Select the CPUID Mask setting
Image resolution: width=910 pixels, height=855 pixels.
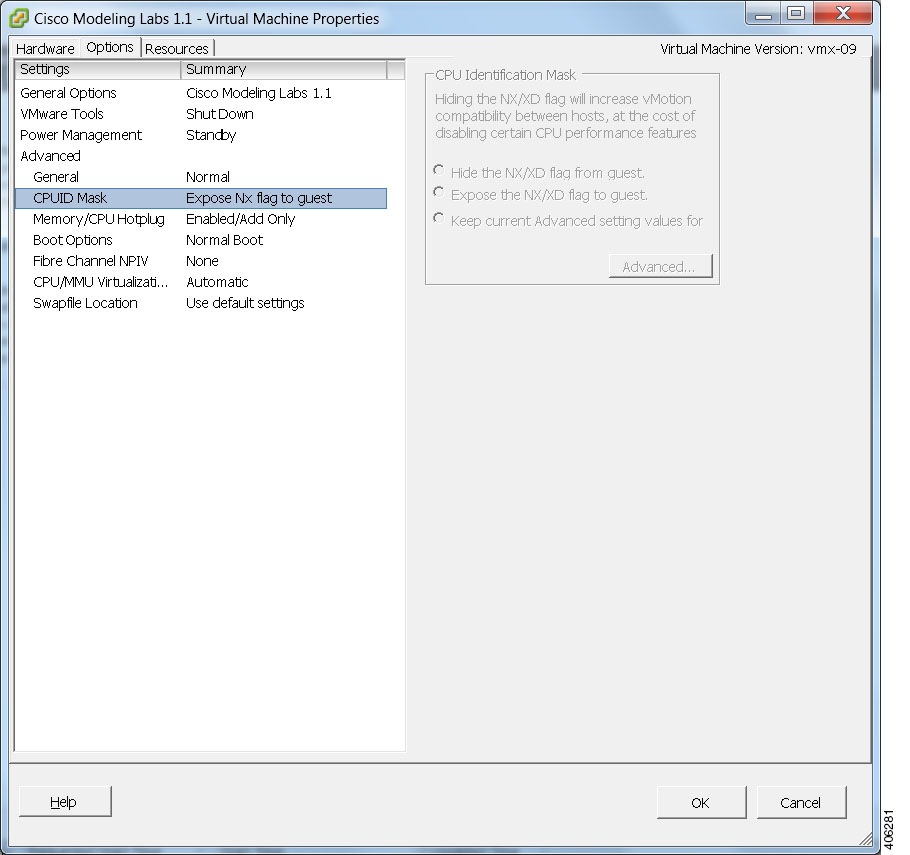click(x=201, y=198)
